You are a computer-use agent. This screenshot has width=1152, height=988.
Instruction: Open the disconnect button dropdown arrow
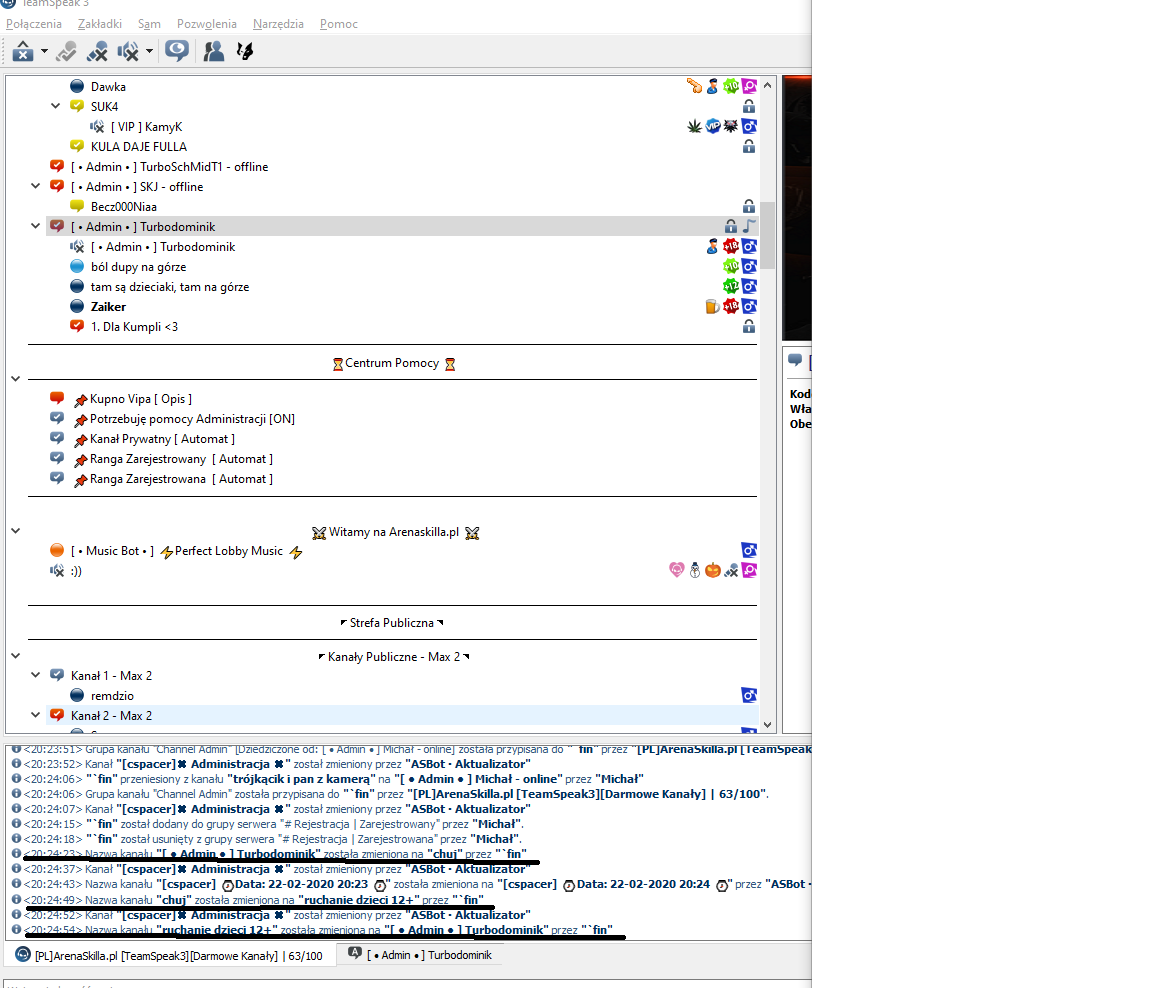click(44, 51)
